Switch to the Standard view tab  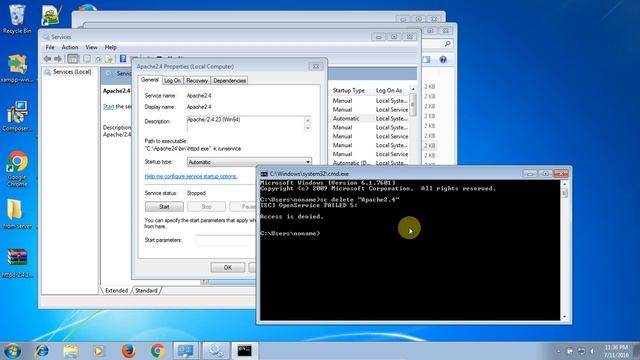click(146, 291)
